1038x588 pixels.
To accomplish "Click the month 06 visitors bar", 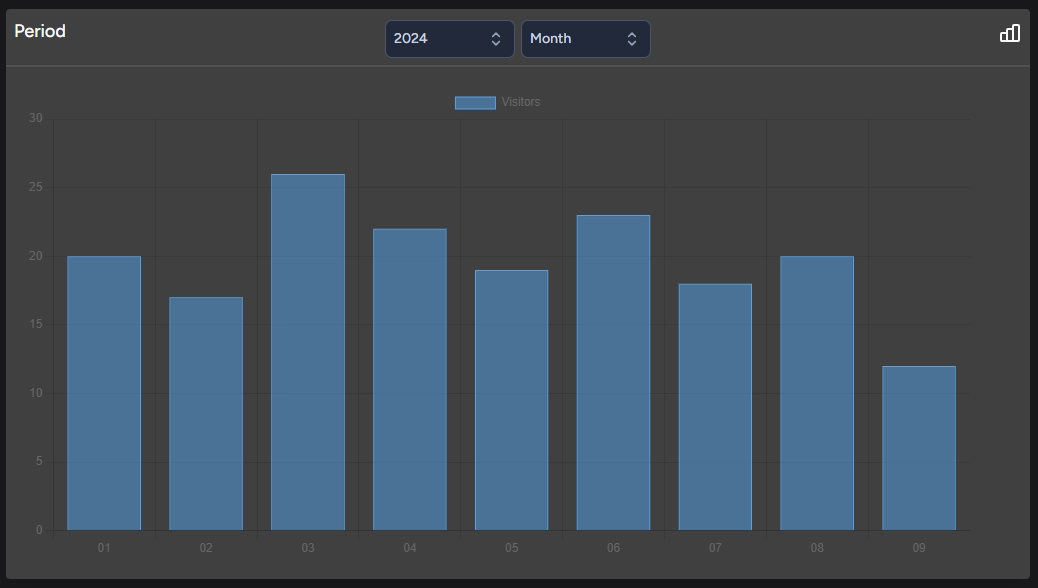I will (x=613, y=372).
